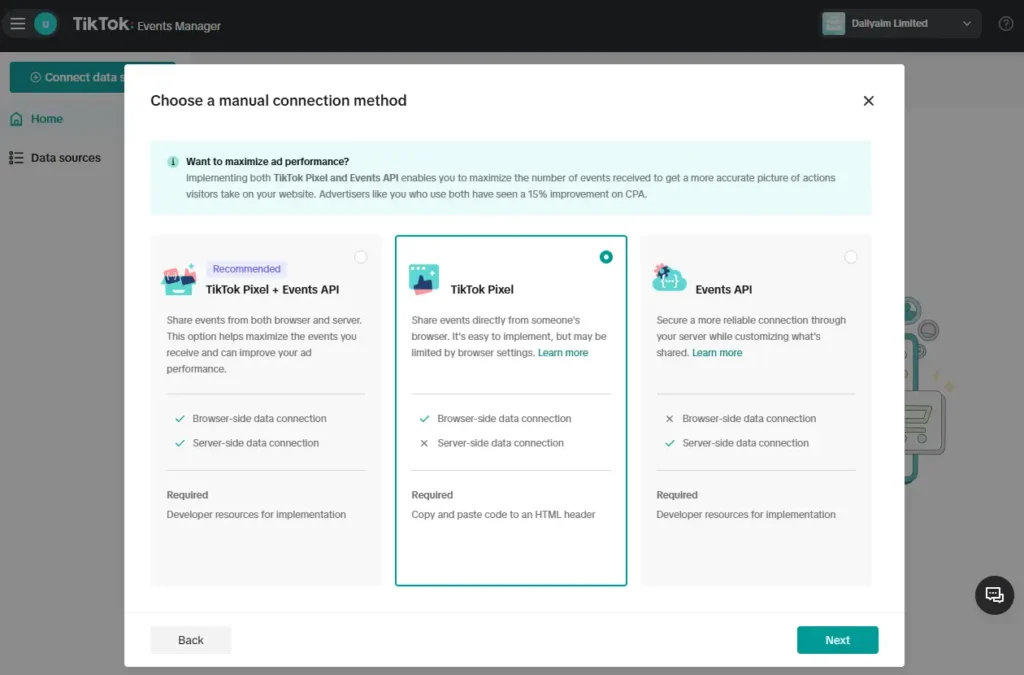The image size is (1024, 675).
Task: Click the Data sources list icon
Action: tap(16, 157)
